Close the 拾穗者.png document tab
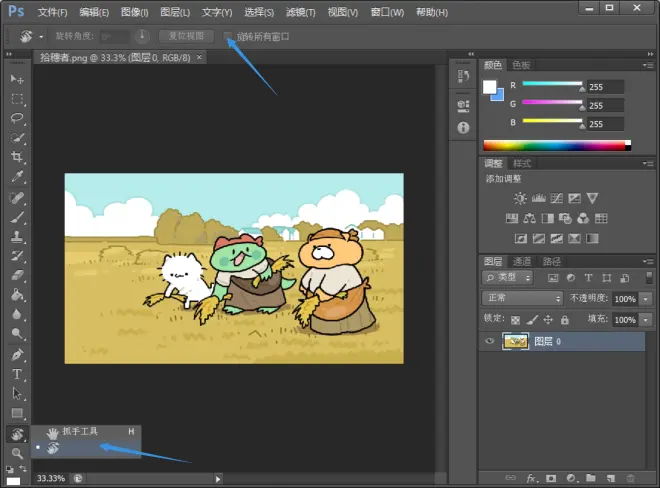 click(199, 57)
